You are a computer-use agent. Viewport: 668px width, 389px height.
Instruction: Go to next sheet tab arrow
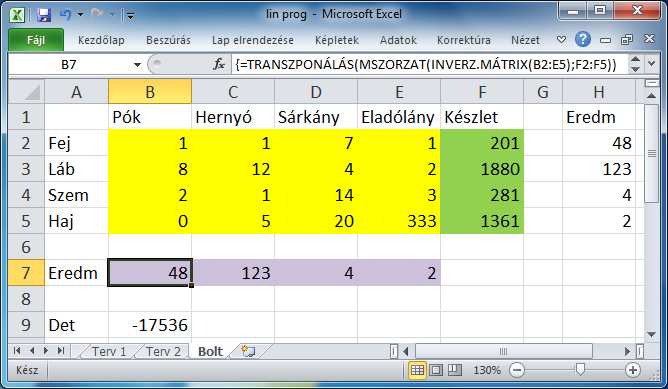(46, 351)
